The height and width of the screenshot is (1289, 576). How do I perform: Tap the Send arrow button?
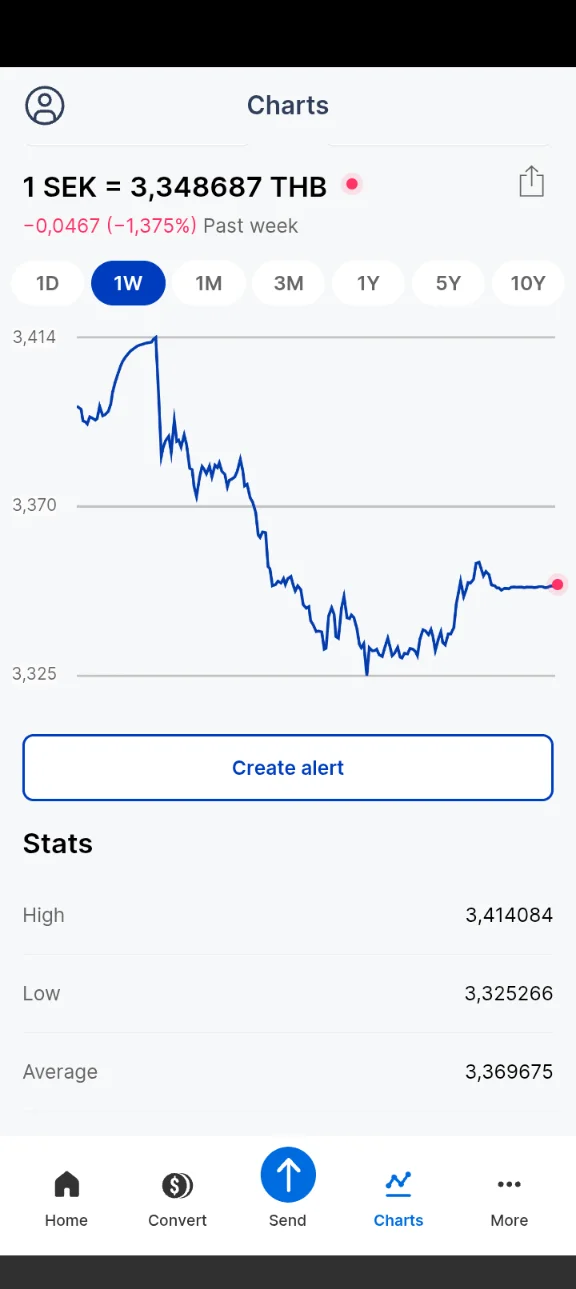(288, 1175)
